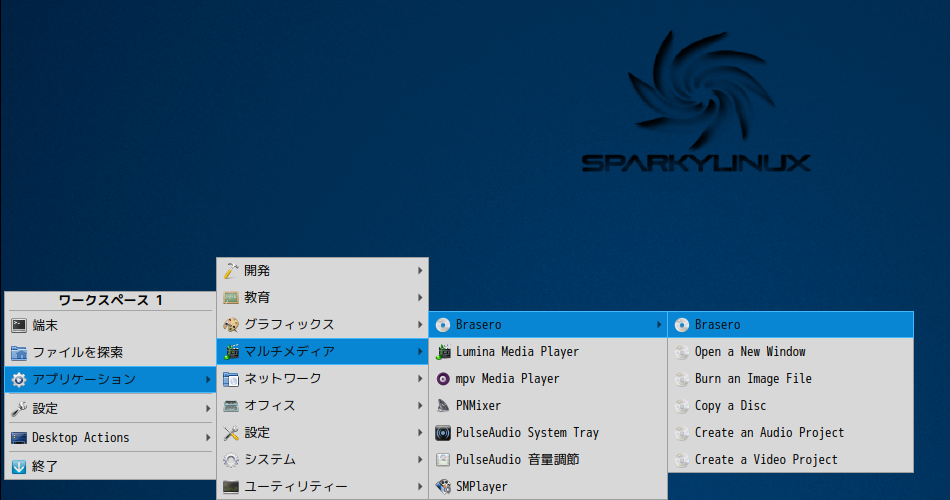950x500 pixels.
Task: Click the disc icon beside Open a New Window
Action: pos(682,352)
